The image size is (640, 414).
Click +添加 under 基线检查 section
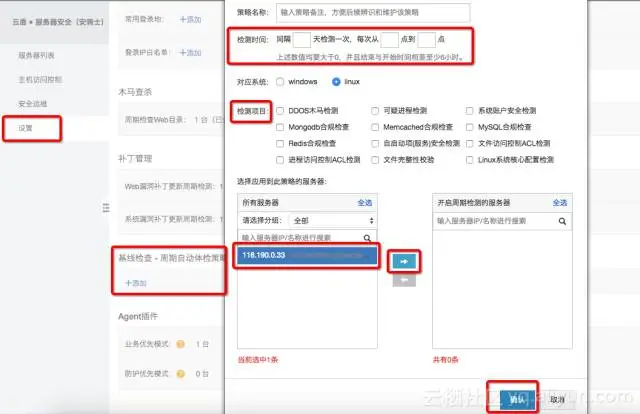click(136, 283)
